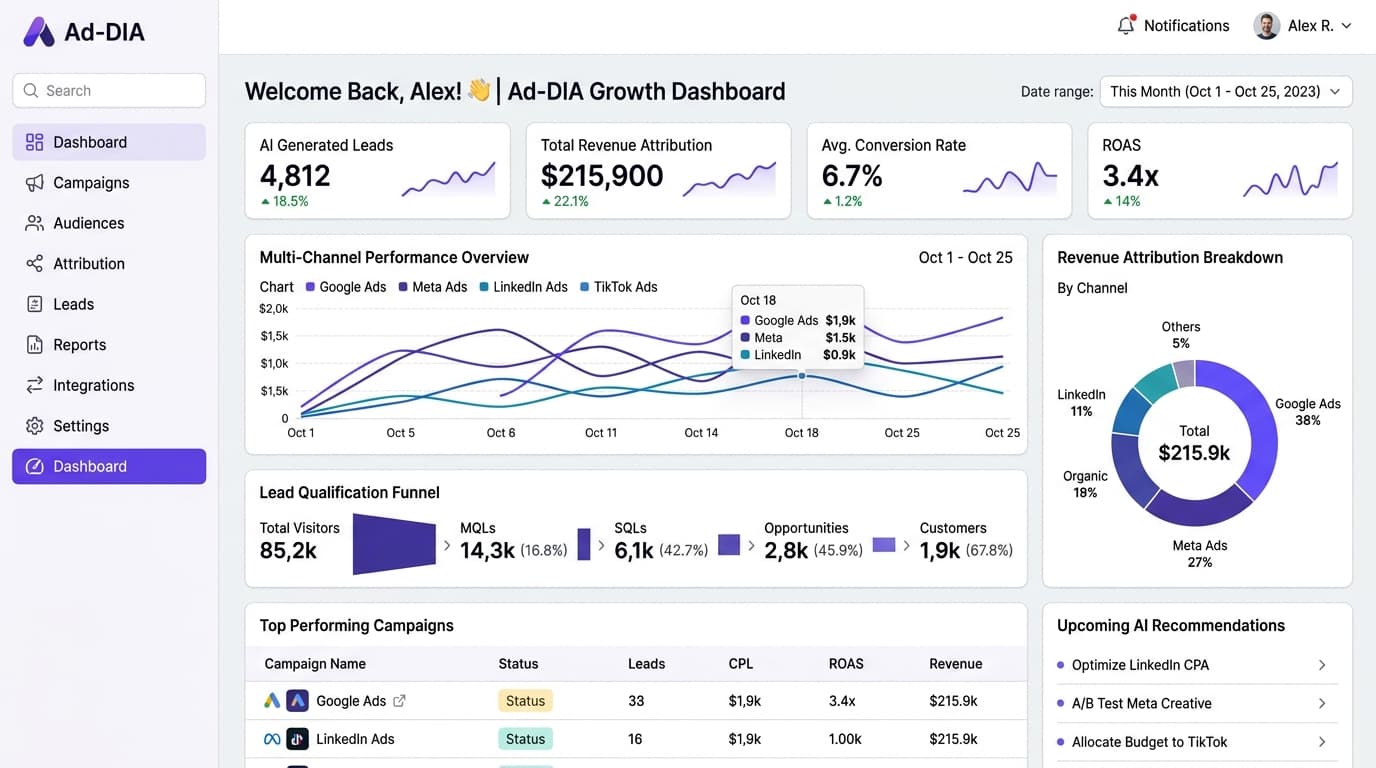Expand the A/B Test Meta Creative chevron
The height and width of the screenshot is (768, 1376).
[x=1322, y=703]
